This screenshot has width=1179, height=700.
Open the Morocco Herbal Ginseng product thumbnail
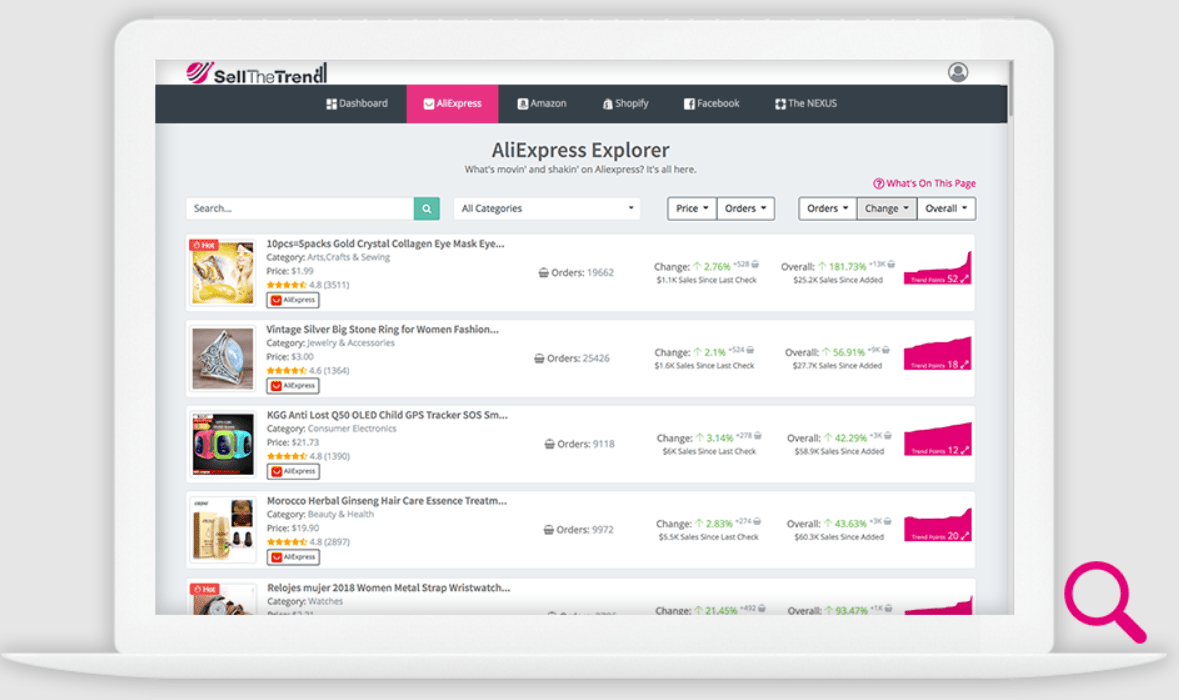(223, 529)
